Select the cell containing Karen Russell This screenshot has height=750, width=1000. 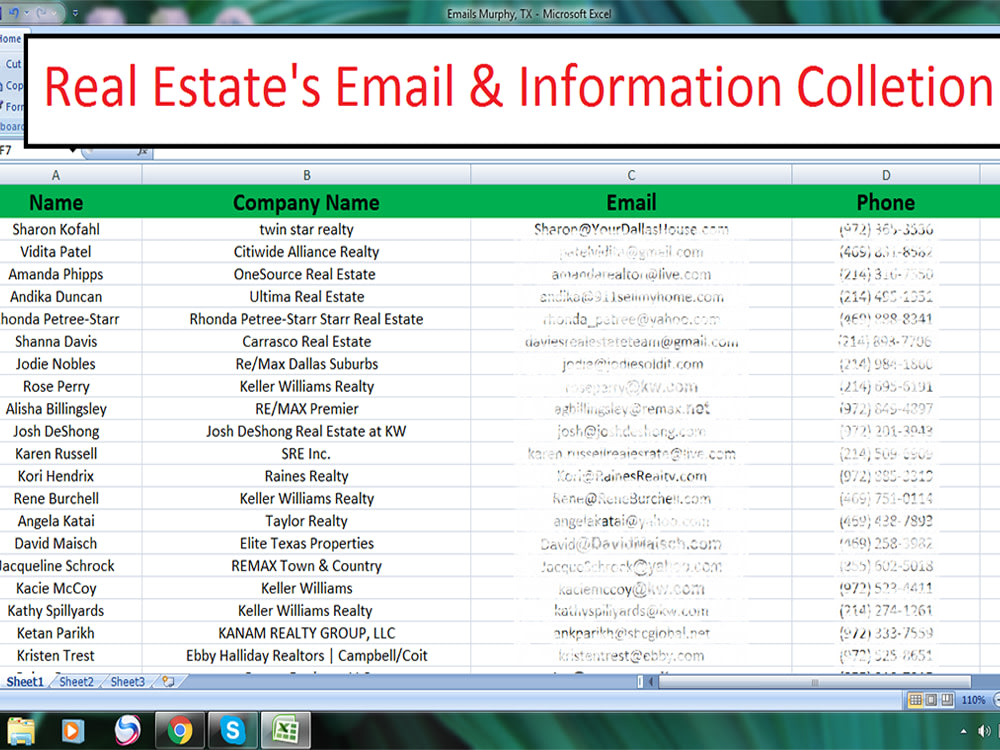(56, 454)
